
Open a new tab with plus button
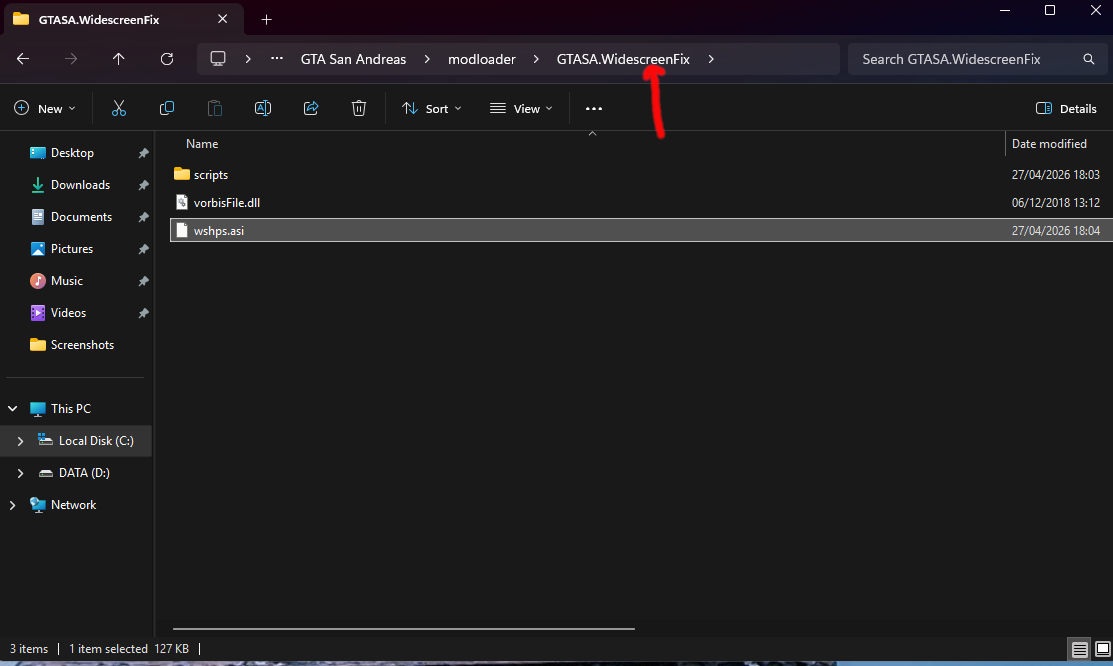pyautogui.click(x=266, y=19)
